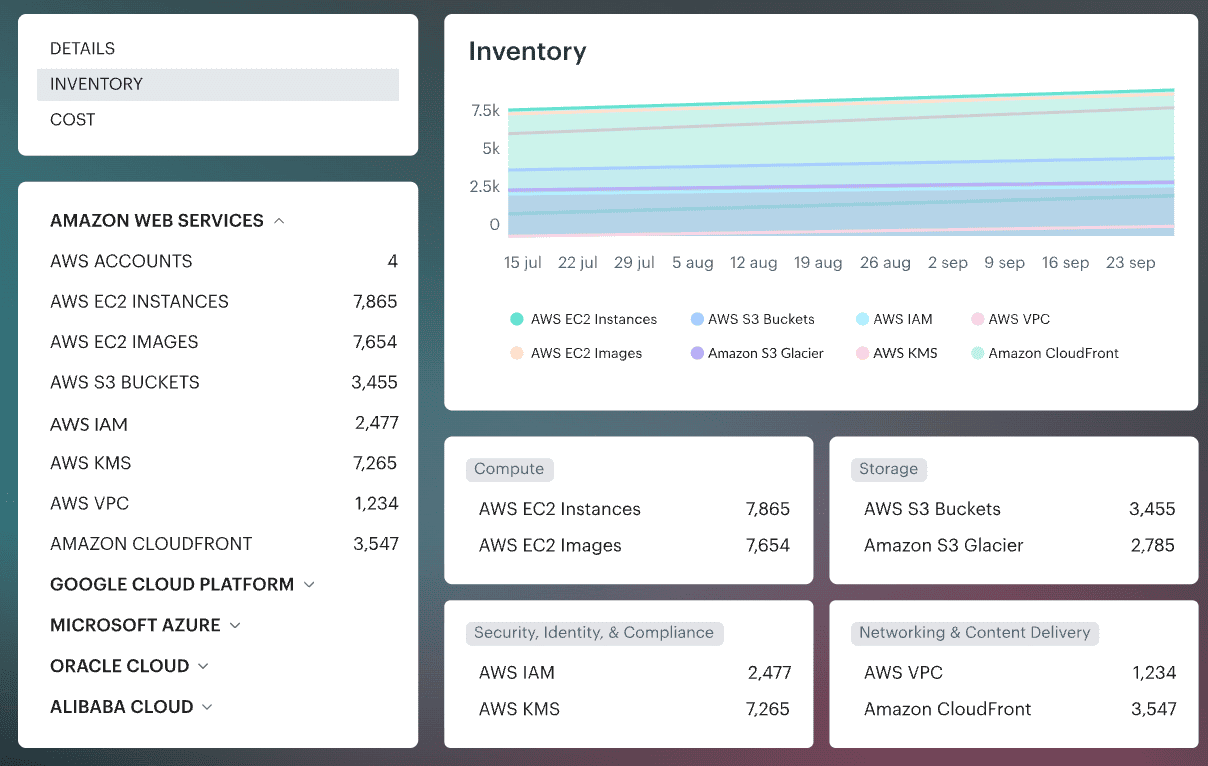Click the 15 jul axis label on the chart
The image size is (1208, 766).
click(x=522, y=262)
